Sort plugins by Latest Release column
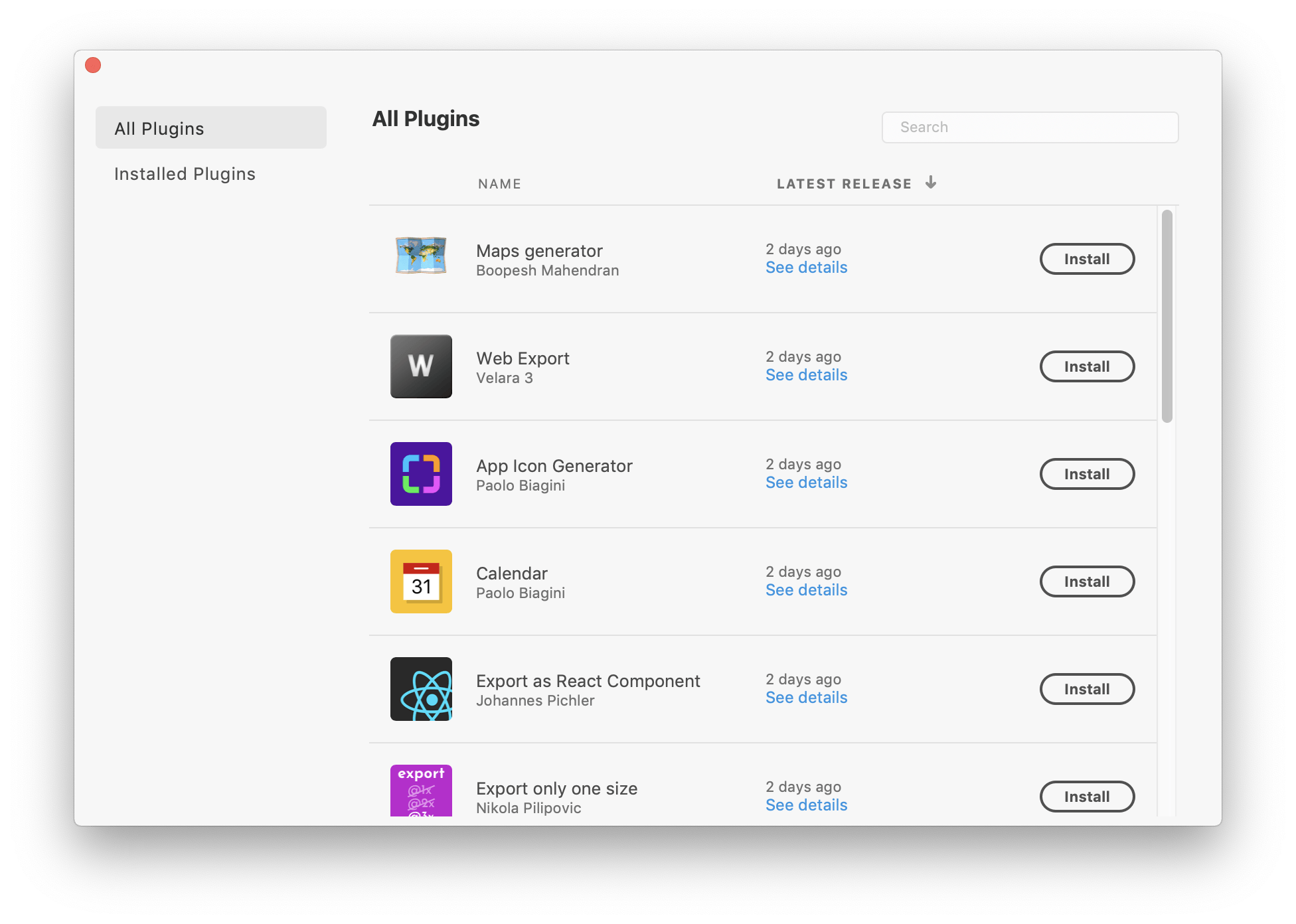 click(x=844, y=184)
